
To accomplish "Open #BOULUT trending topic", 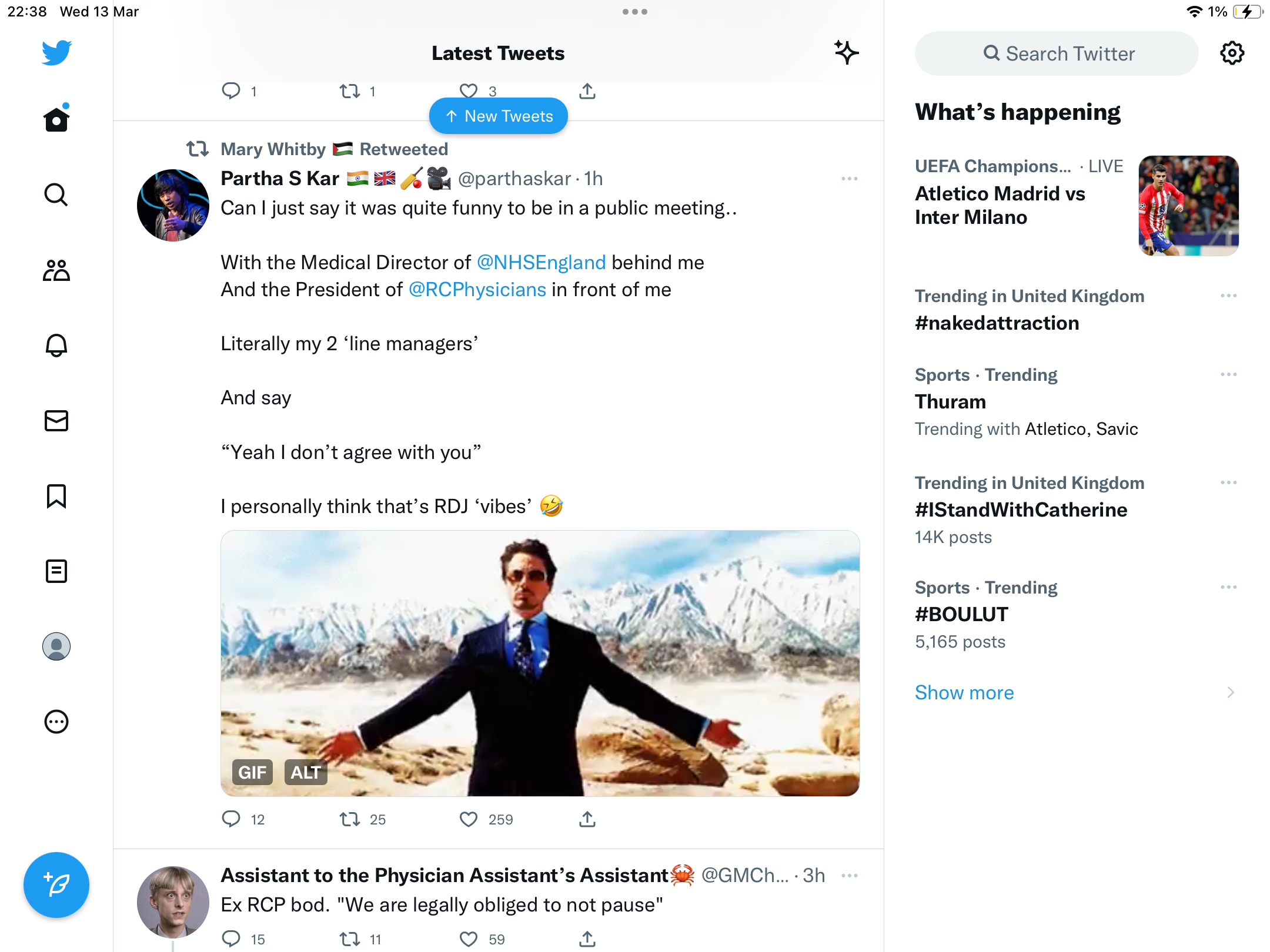I will click(962, 614).
